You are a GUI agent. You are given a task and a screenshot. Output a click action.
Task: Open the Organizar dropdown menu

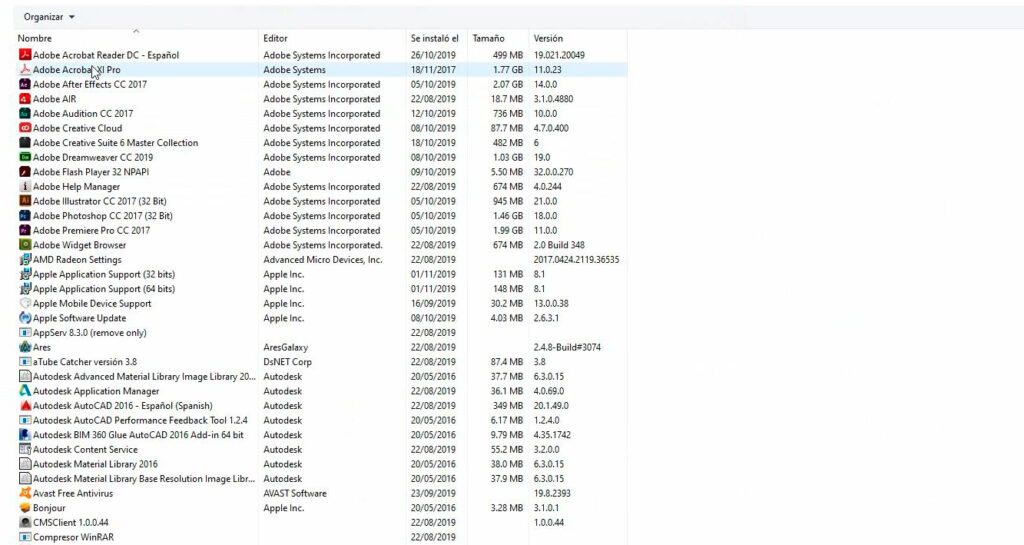(x=49, y=17)
